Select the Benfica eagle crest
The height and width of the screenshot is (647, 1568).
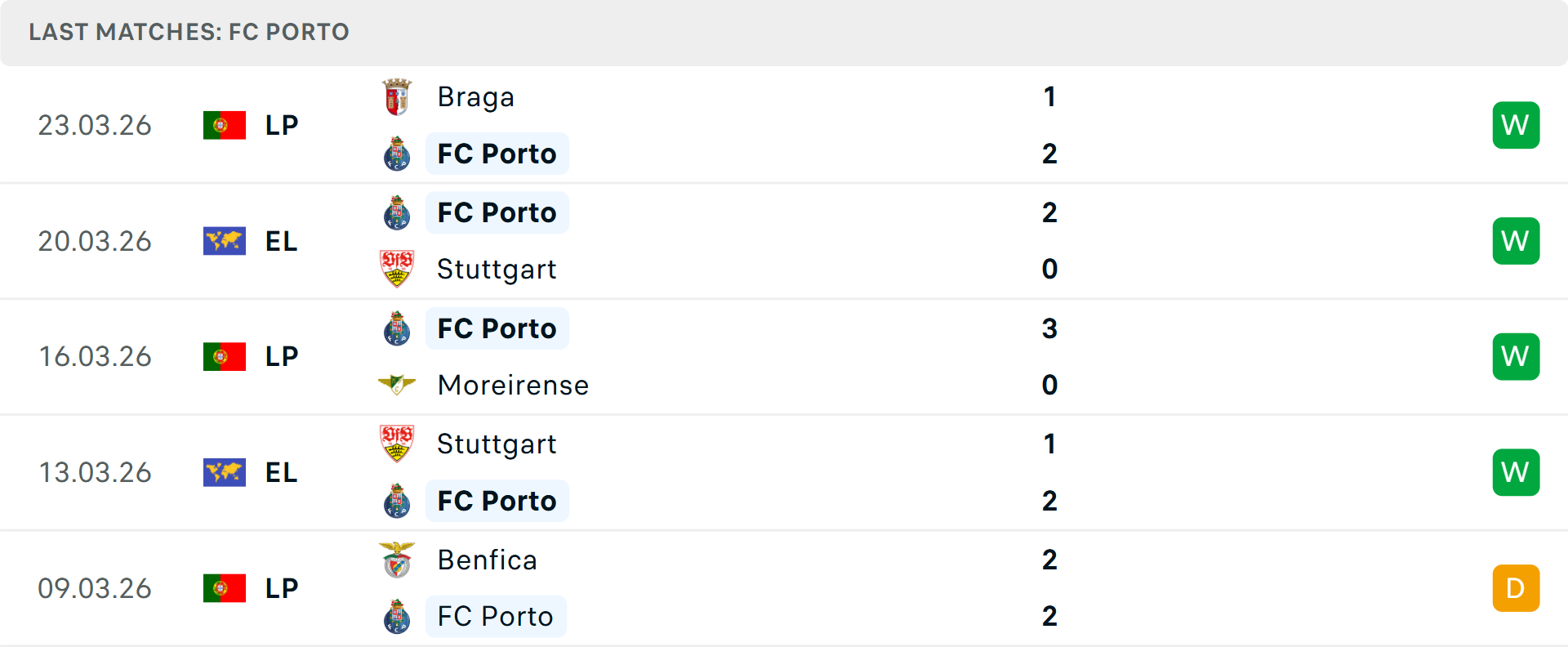(398, 560)
